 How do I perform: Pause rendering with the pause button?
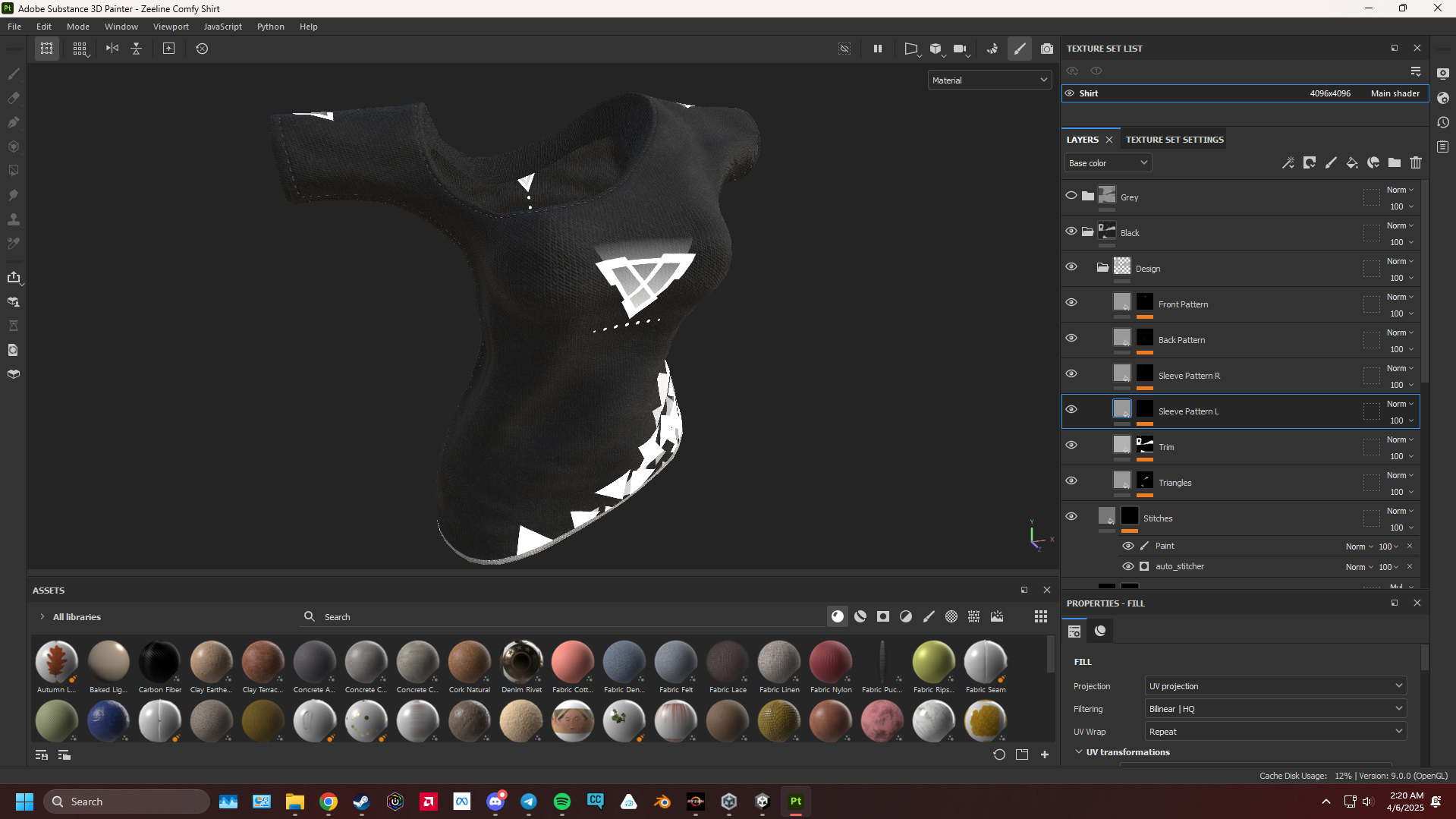point(878,49)
